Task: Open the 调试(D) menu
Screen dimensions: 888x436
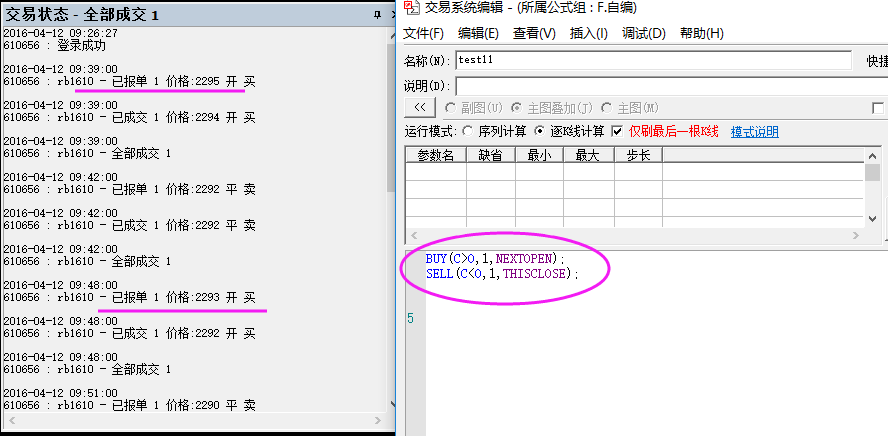Action: click(x=643, y=34)
